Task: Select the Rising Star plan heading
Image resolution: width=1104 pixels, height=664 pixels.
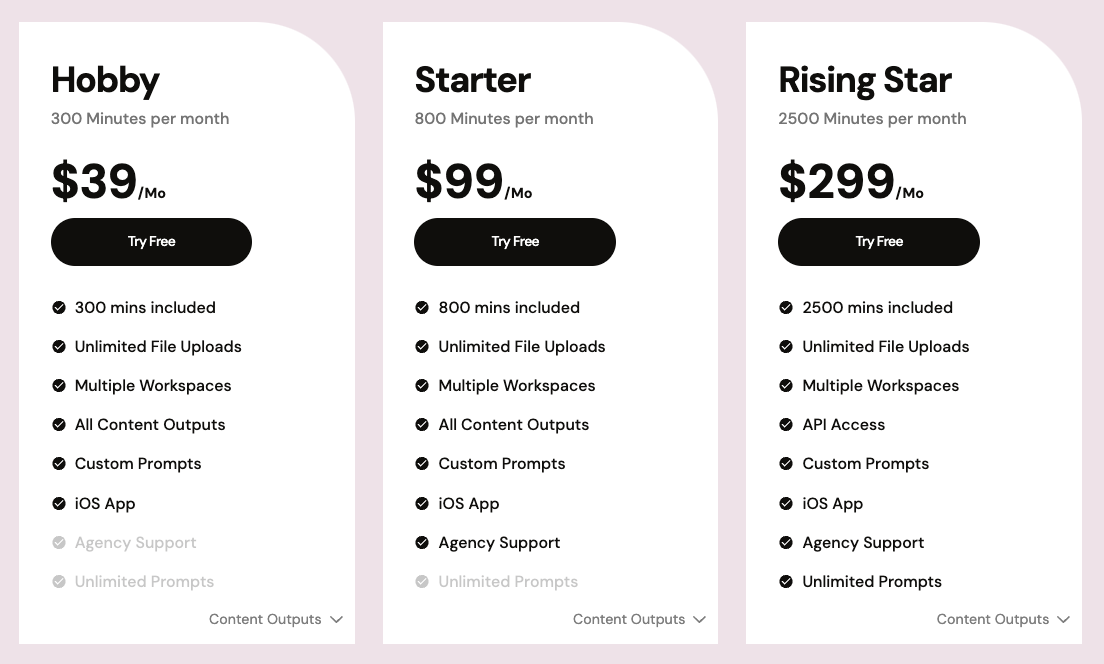Action: (865, 81)
